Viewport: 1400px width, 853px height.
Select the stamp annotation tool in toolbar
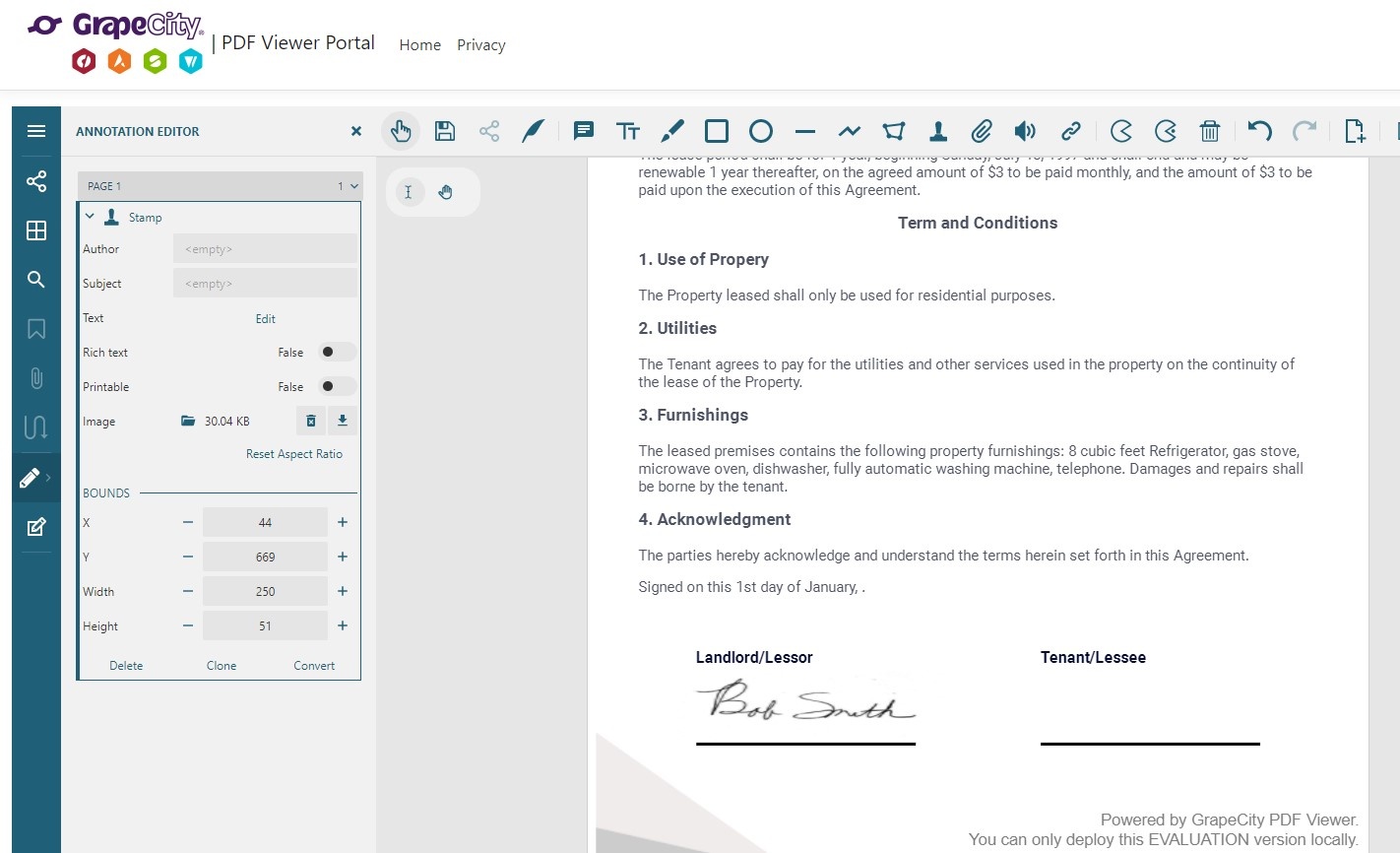(938, 131)
